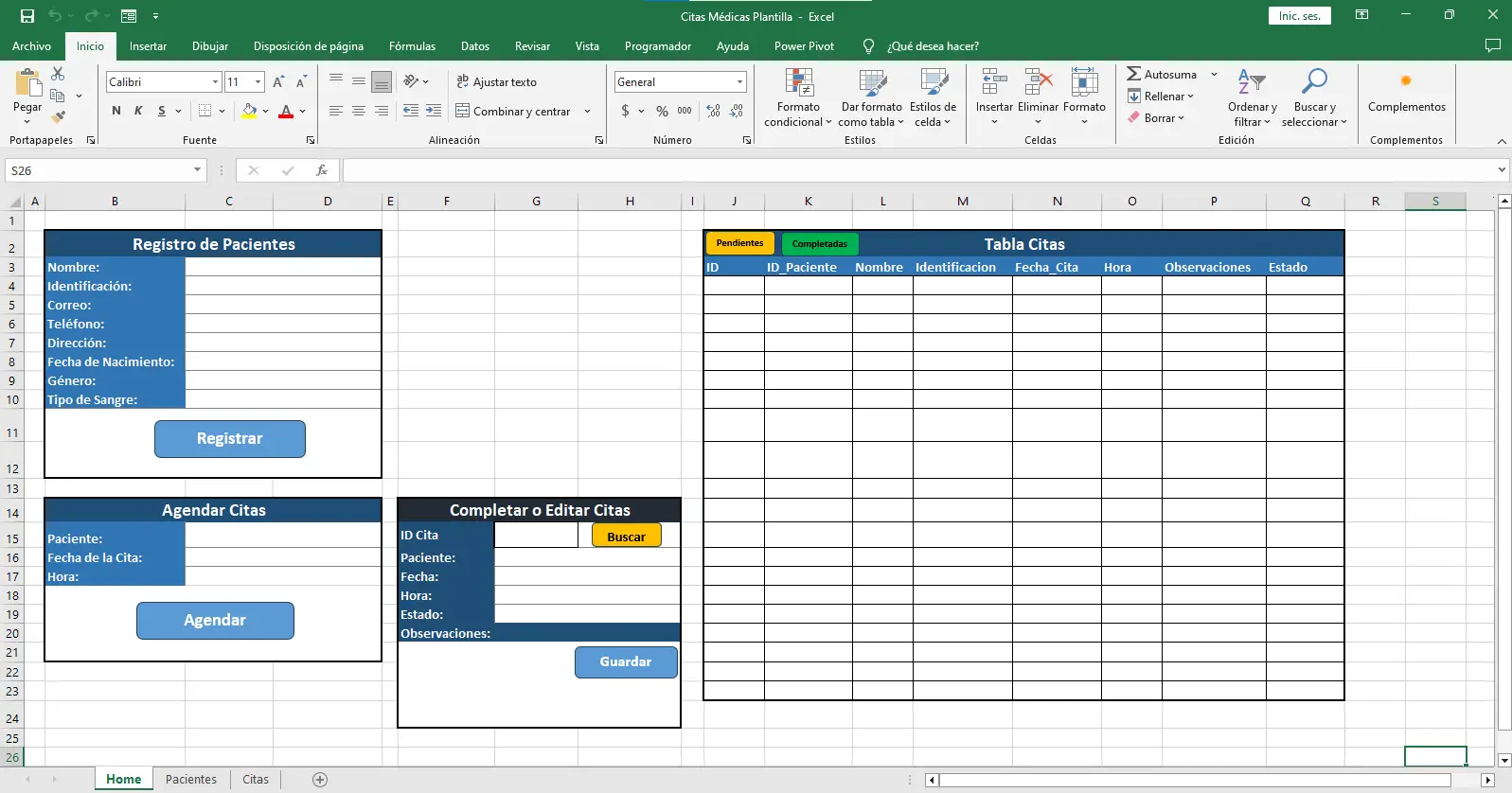The width and height of the screenshot is (1512, 793).
Task: Toggle italic (K) formatting
Action: pyautogui.click(x=138, y=111)
